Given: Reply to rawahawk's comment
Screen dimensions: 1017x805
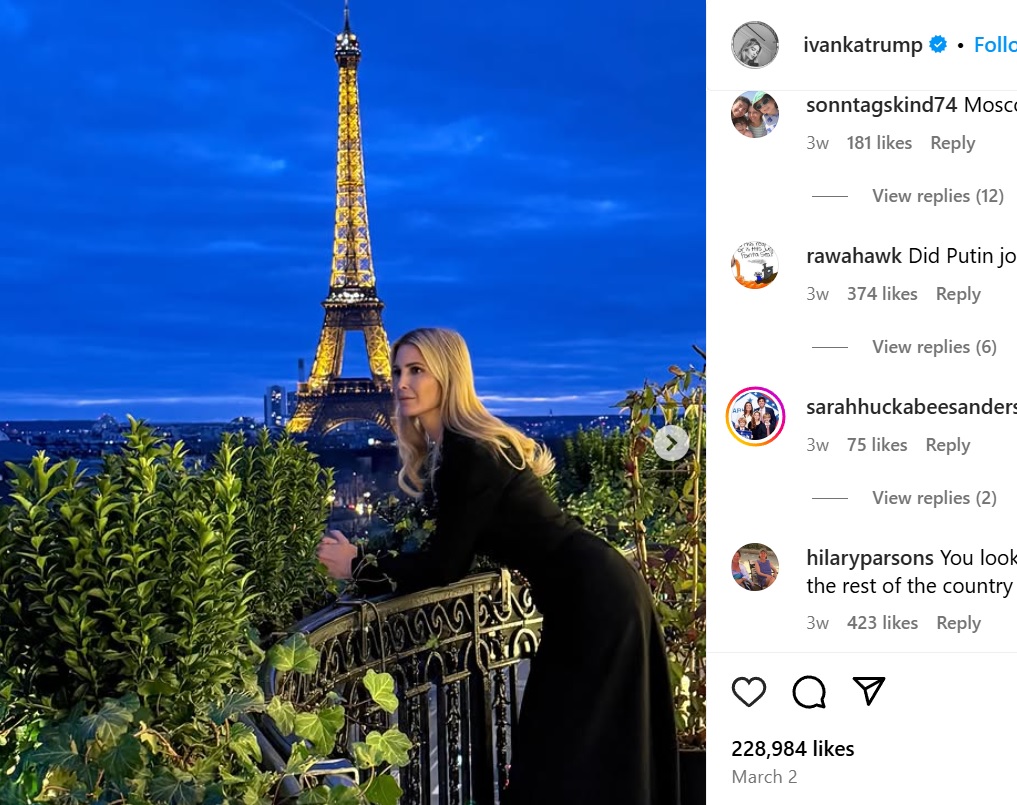Looking at the screenshot, I should (958, 294).
